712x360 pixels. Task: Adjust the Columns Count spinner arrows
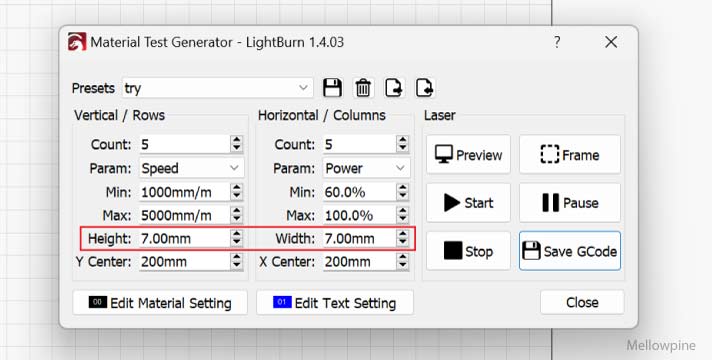(403, 144)
